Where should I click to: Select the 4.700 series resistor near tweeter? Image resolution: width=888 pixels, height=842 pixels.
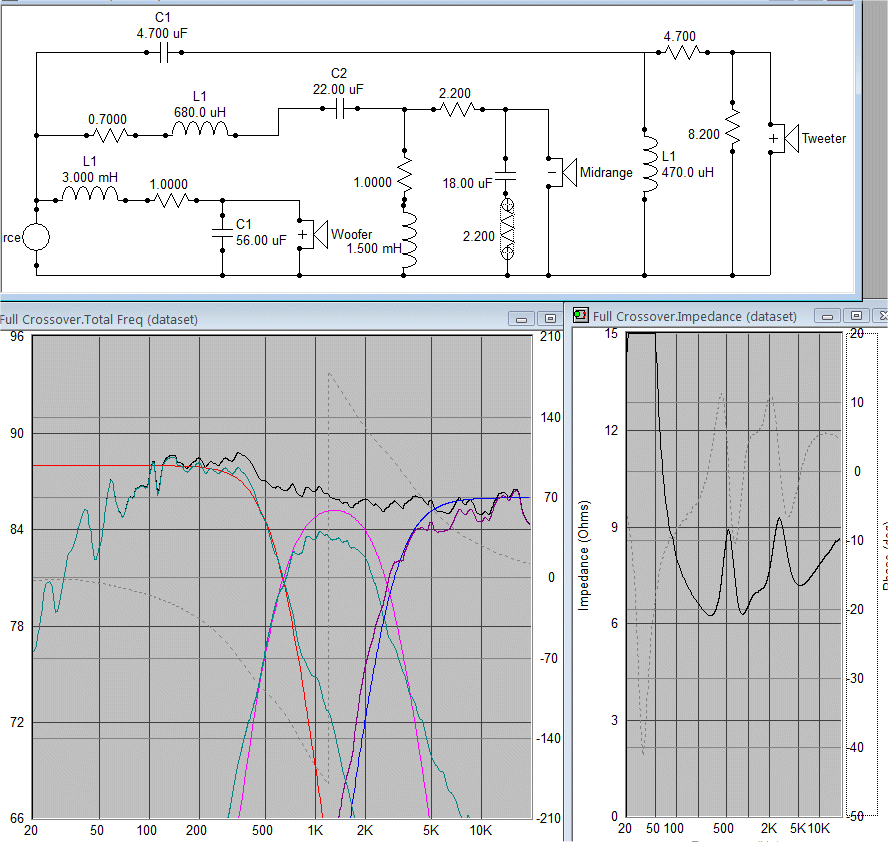click(x=683, y=53)
